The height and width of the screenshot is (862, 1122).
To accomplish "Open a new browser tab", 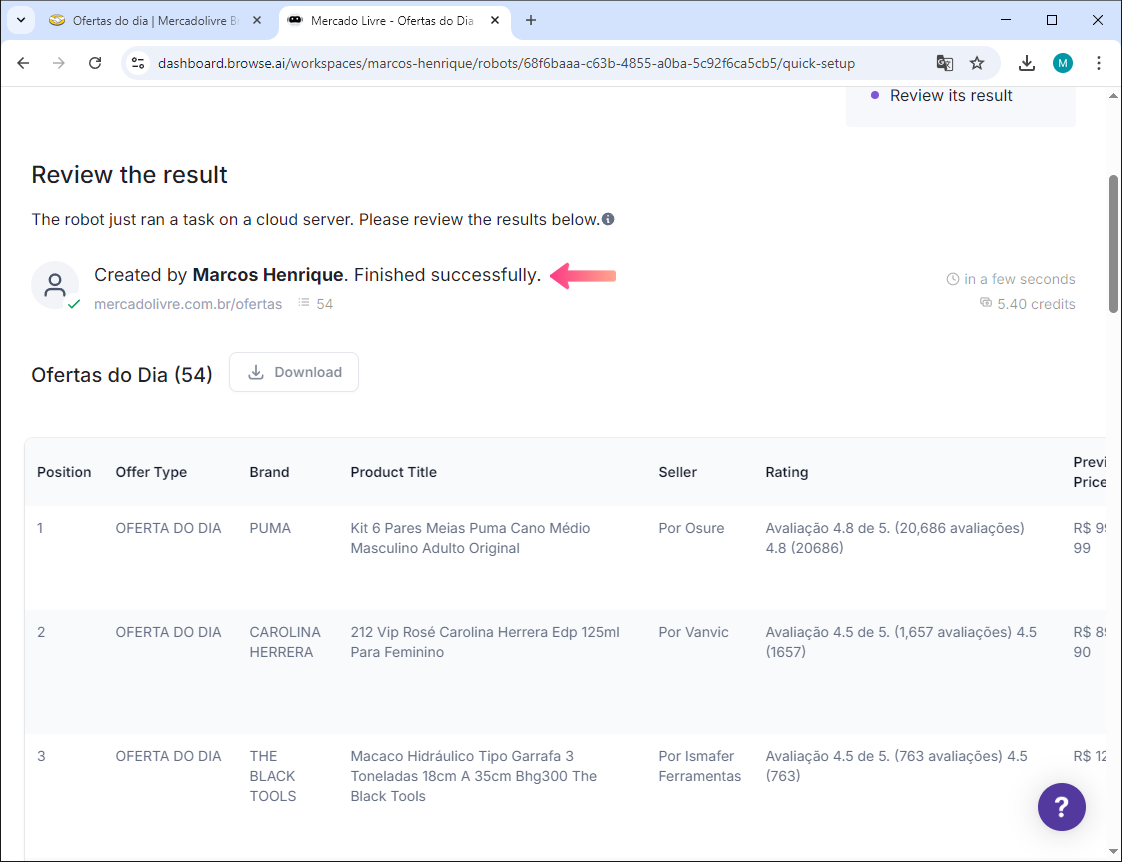I will click(531, 20).
